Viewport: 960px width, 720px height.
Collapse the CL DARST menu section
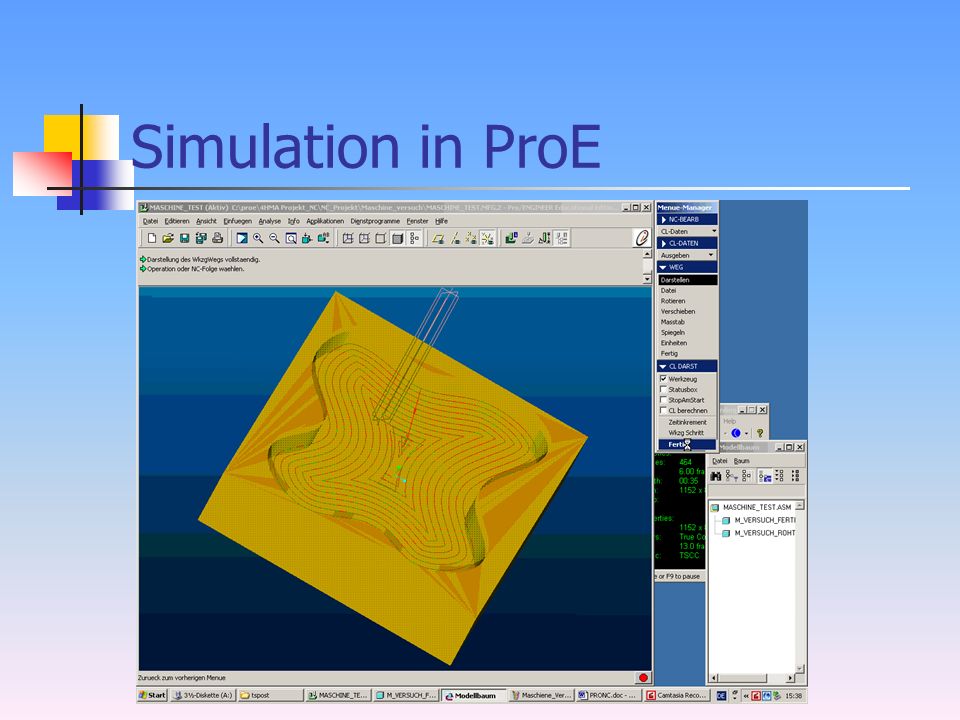pos(688,366)
